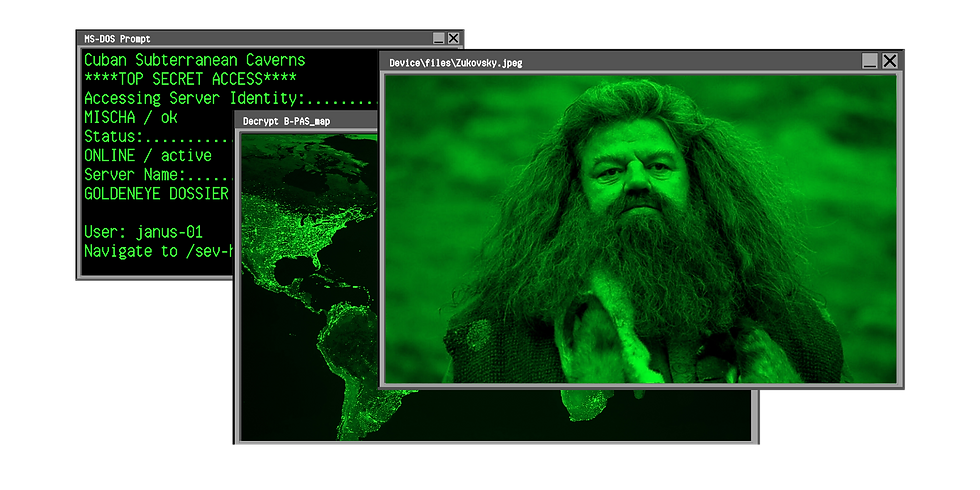The image size is (980, 490).
Task: Click the 'ONLINE / active' line
Action: [148, 156]
